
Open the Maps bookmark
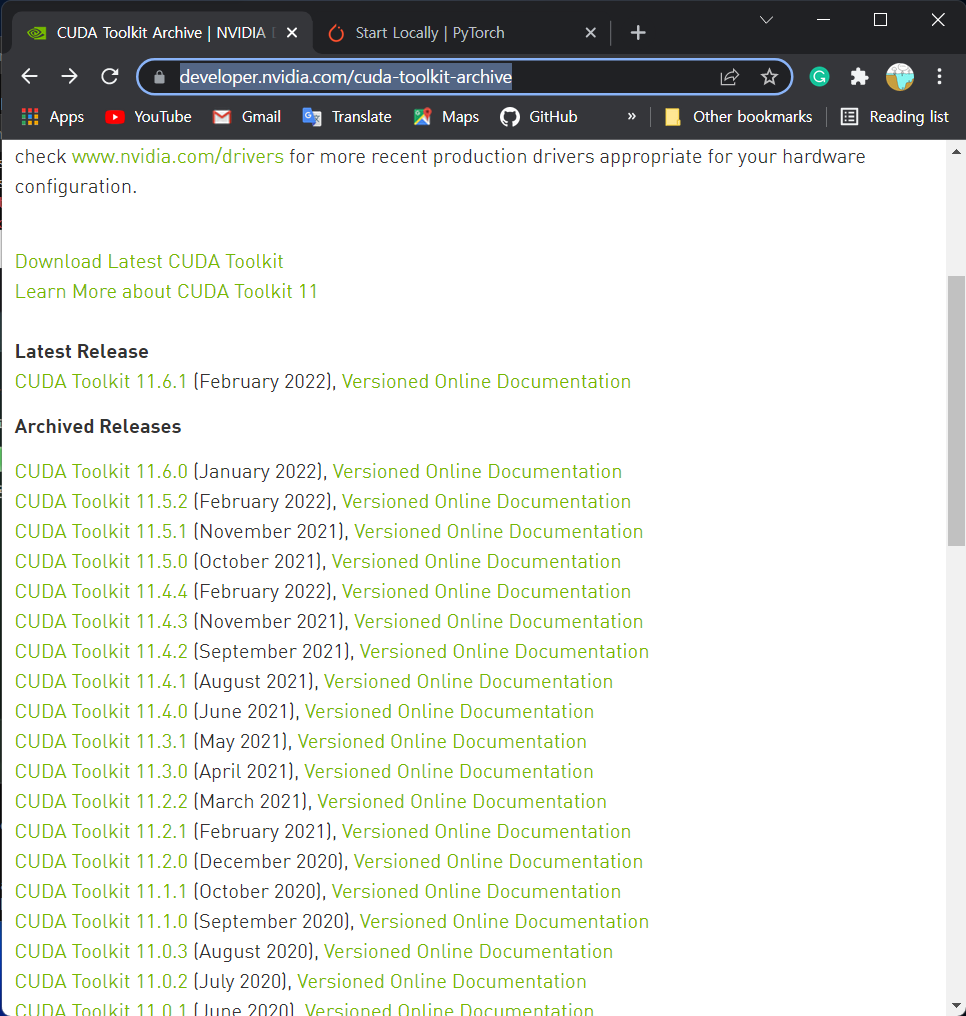coord(446,117)
